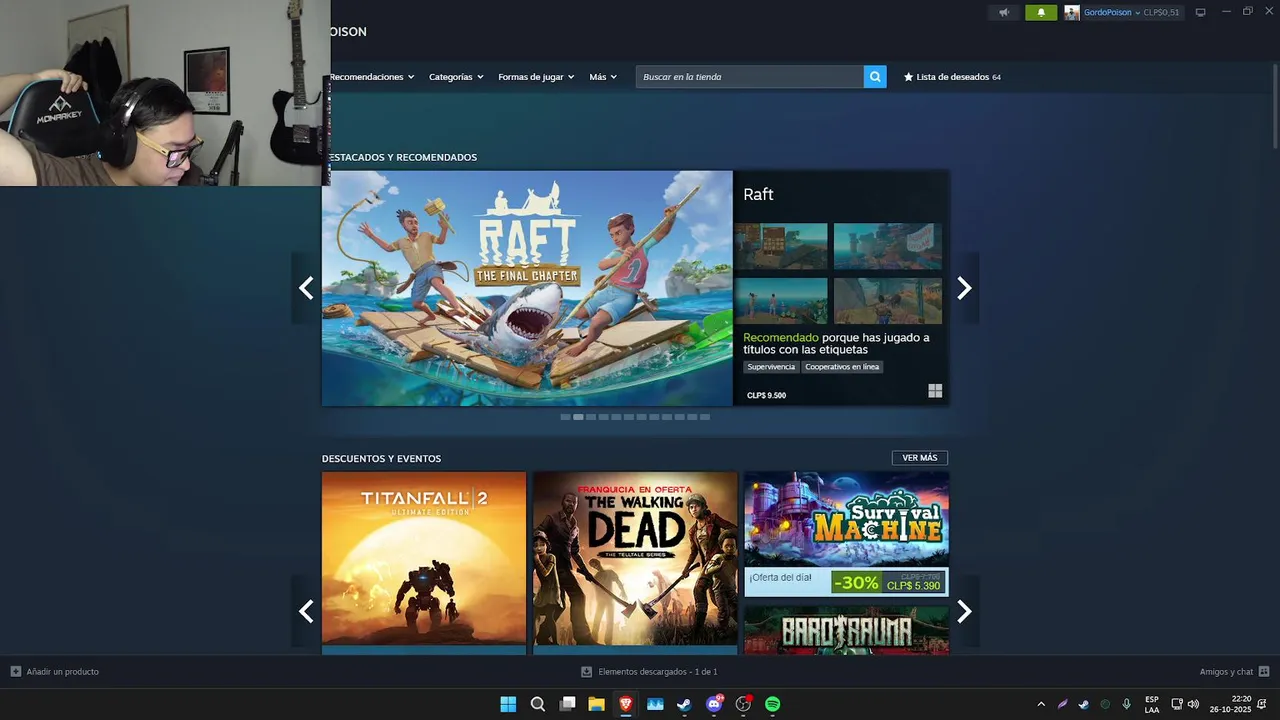1280x720 pixels.
Task: Go to previous featured game with left arrow
Action: click(306, 288)
